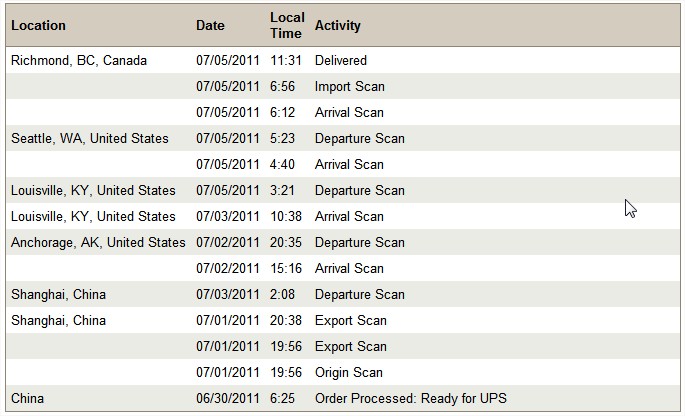
Task: Click the China location in last row
Action: pos(28,399)
